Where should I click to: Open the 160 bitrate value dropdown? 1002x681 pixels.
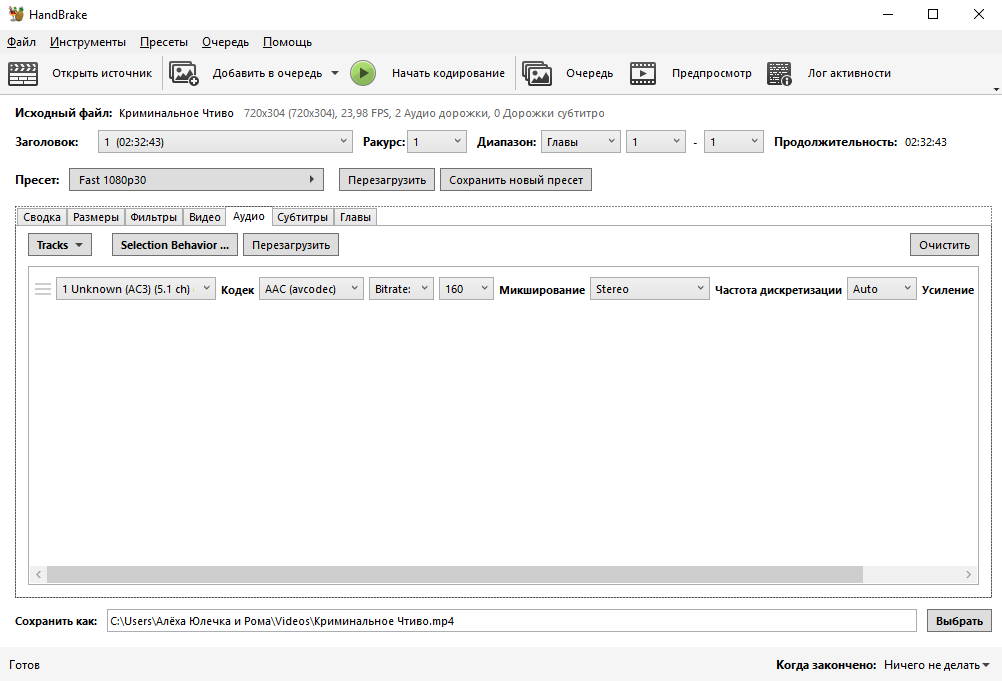[466, 289]
